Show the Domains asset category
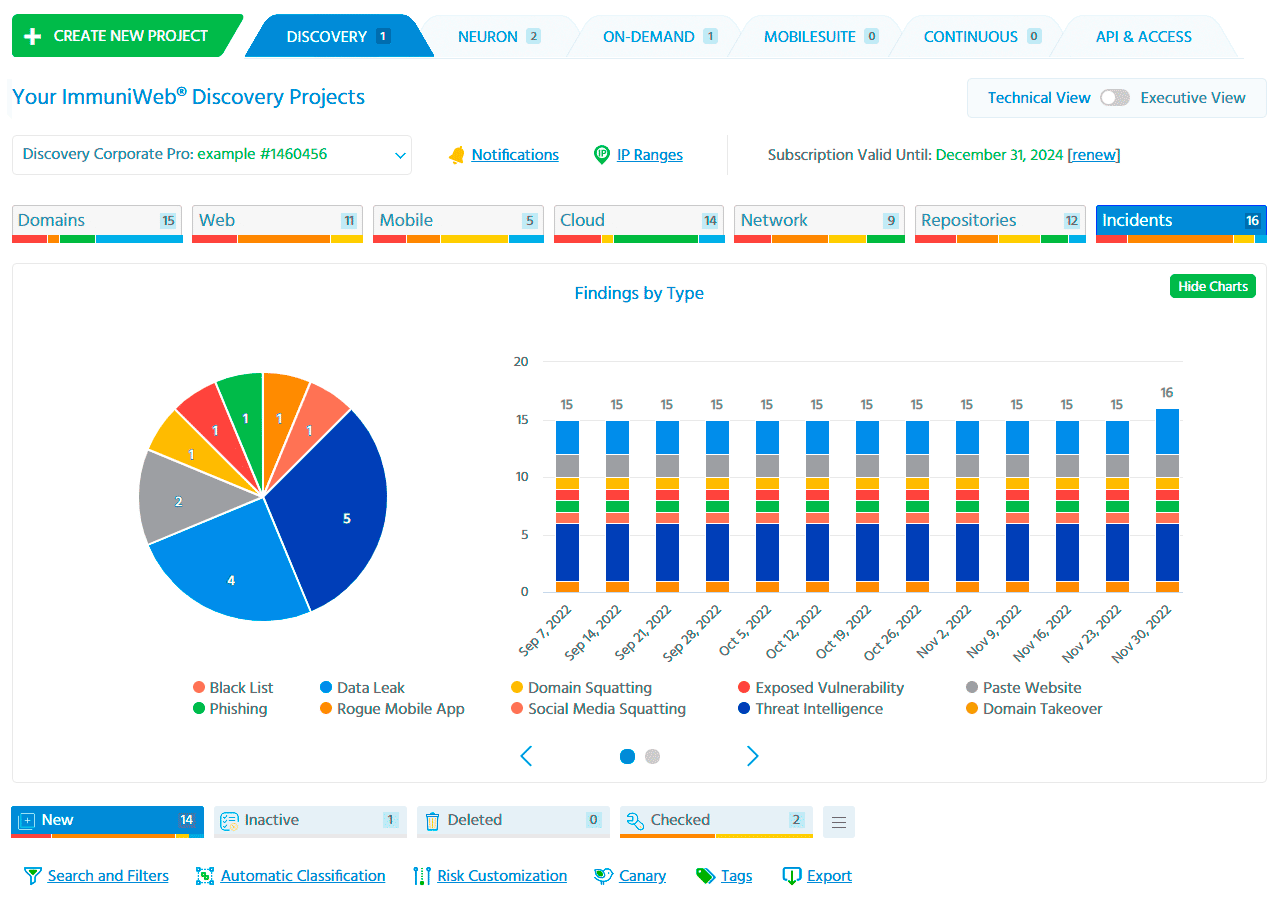The image size is (1279, 903). [x=98, y=224]
